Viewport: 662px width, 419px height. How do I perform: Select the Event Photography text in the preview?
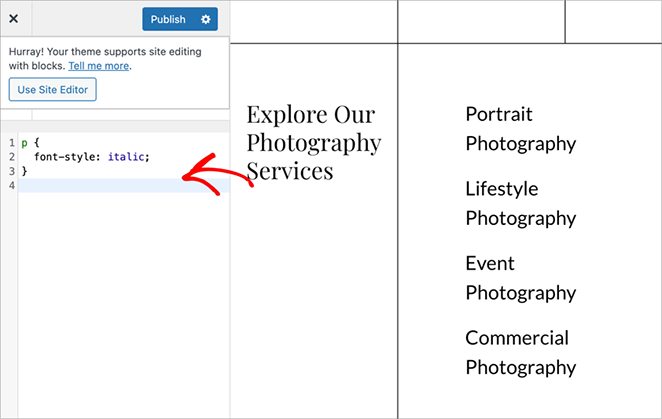pos(520,278)
